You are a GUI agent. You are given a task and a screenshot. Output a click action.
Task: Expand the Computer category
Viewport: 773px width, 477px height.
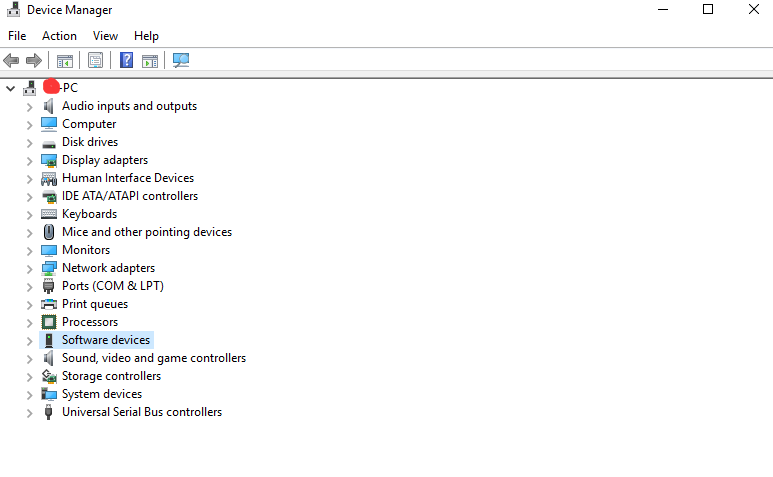tap(30, 125)
